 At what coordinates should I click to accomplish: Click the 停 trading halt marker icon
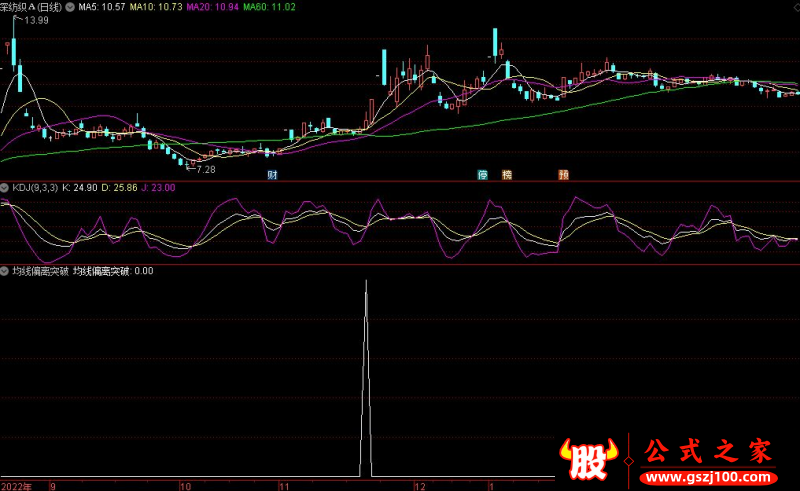[482, 175]
